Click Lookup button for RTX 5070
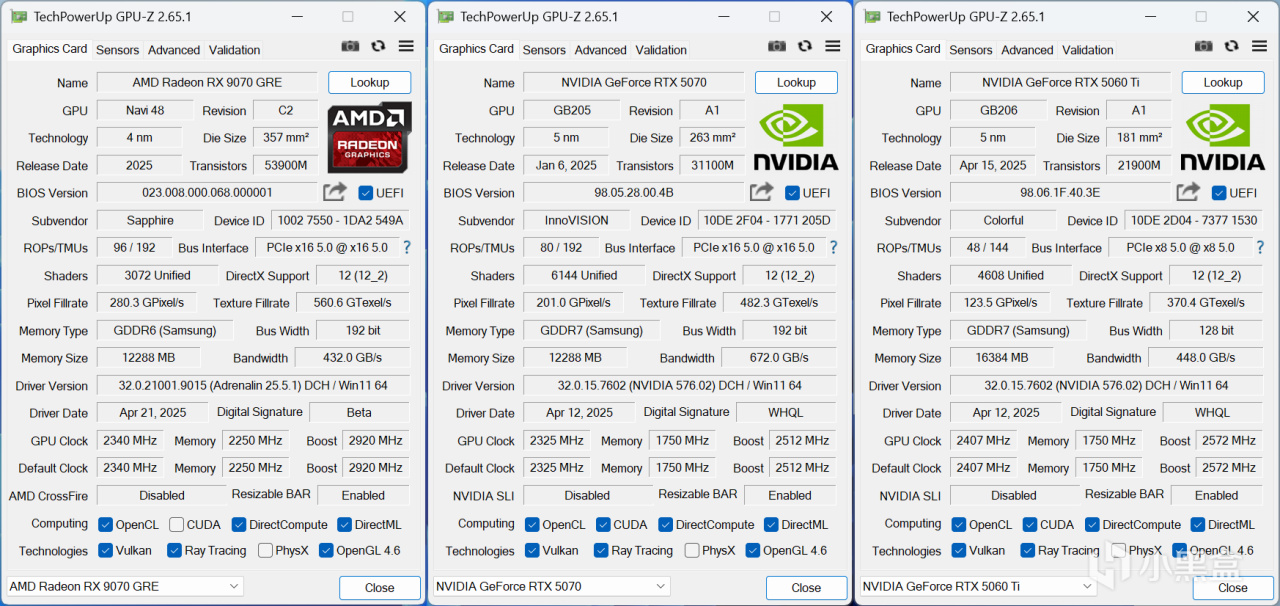 point(796,83)
